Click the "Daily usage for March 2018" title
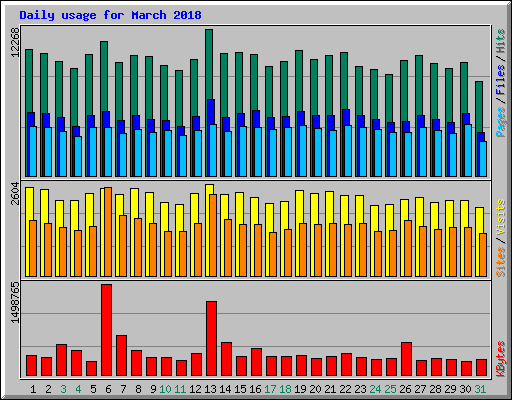This screenshot has height=400, width=512. click(x=110, y=15)
